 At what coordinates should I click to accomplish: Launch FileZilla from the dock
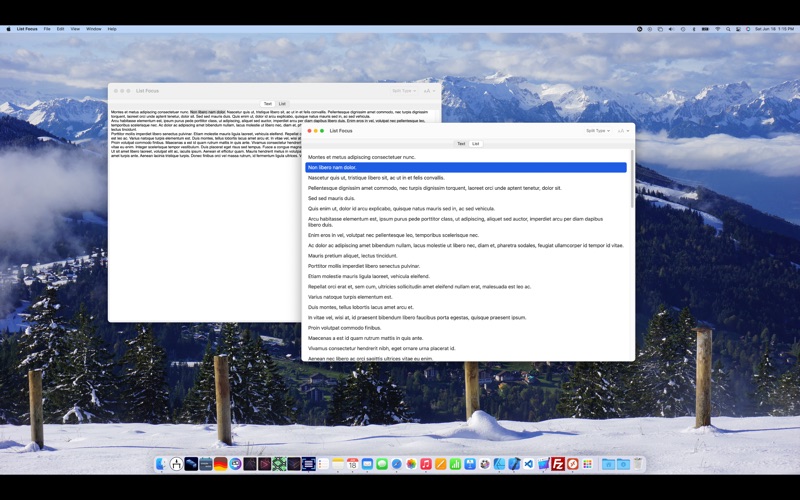(x=558, y=464)
